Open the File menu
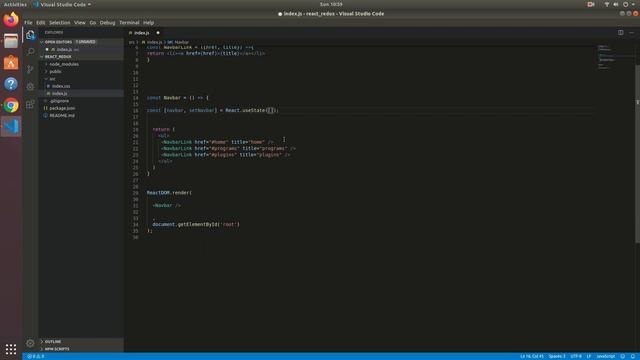 coord(28,22)
